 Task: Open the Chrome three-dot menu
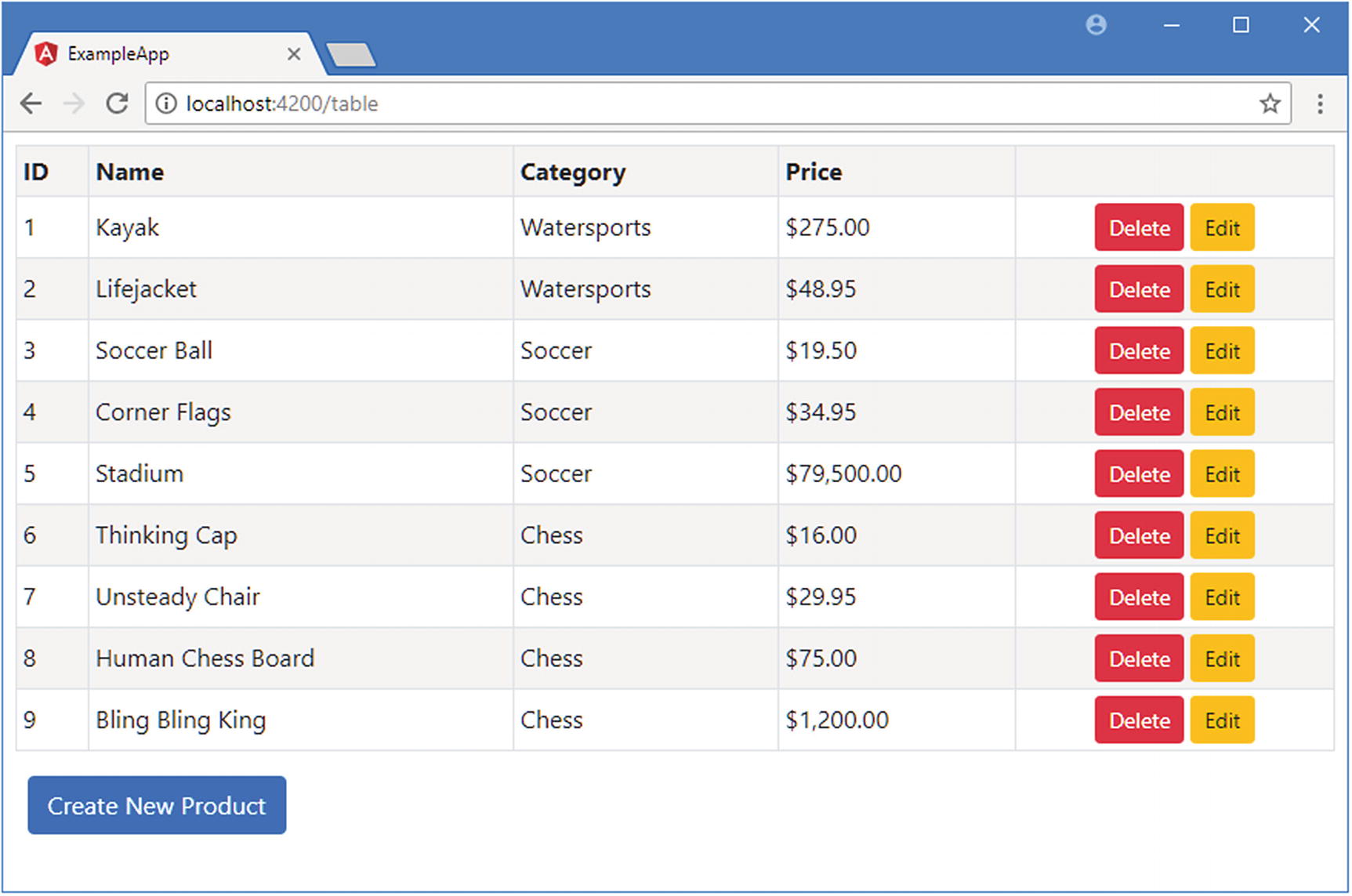click(1320, 103)
